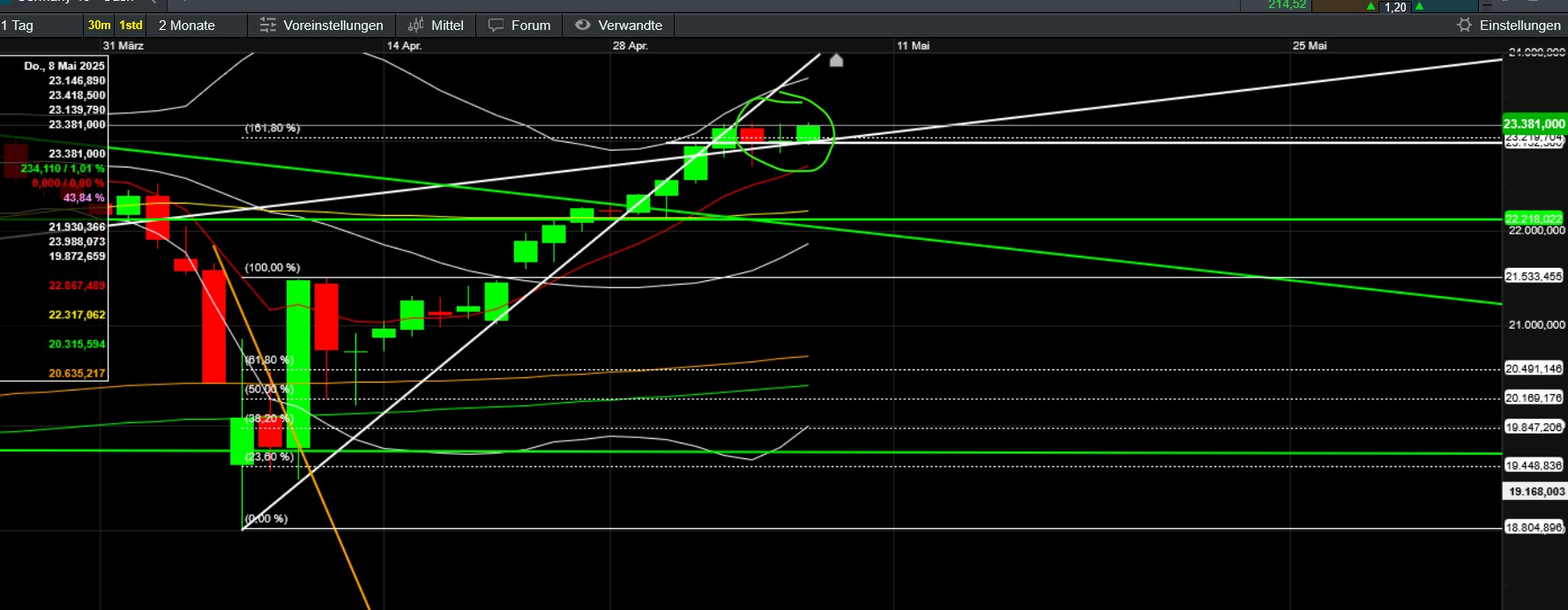Click the (61,80 %) Fibonacci label

pyautogui.click(x=269, y=361)
